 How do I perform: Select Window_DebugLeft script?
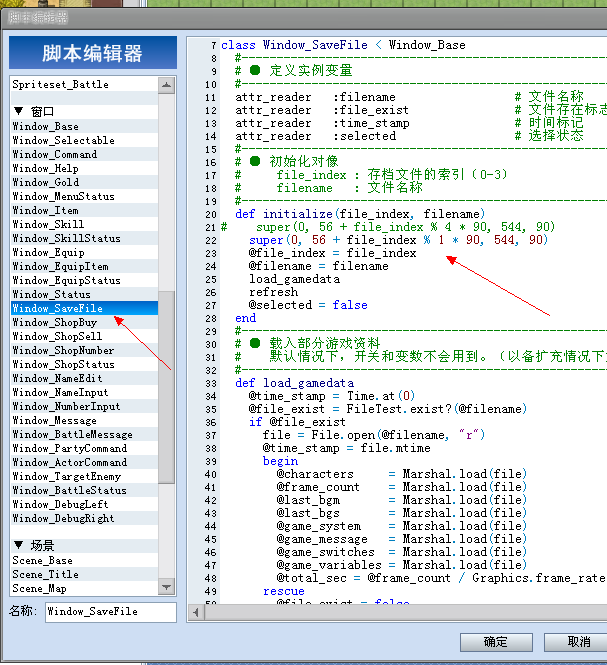84,504
